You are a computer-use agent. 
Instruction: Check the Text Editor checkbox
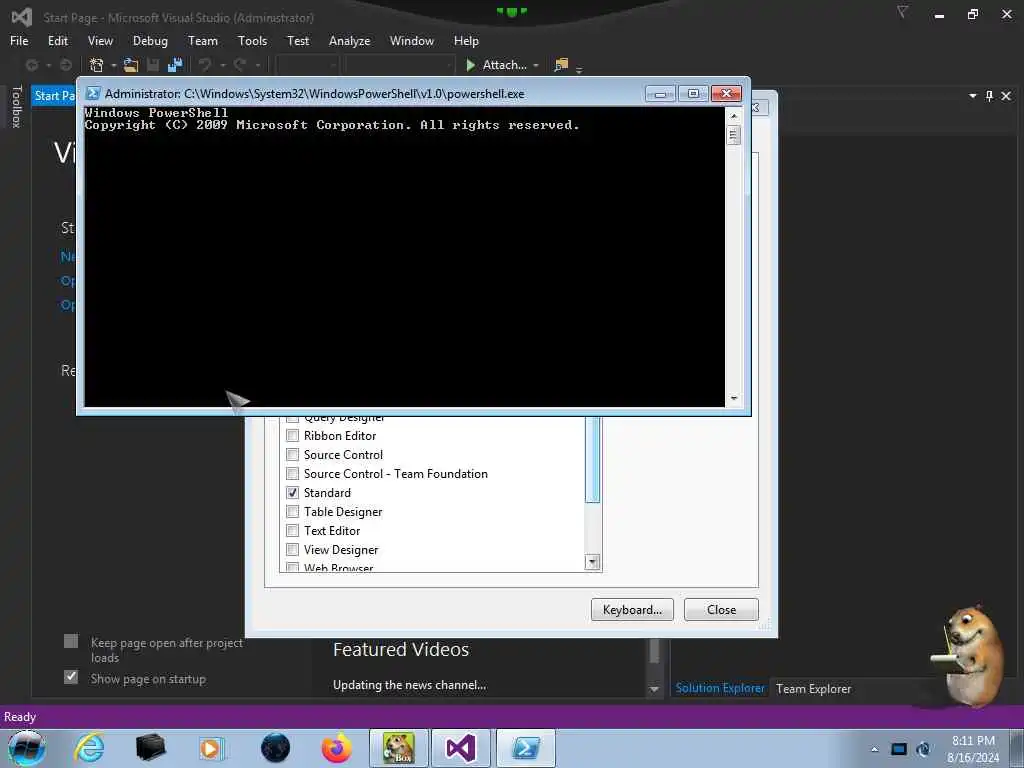coord(293,530)
